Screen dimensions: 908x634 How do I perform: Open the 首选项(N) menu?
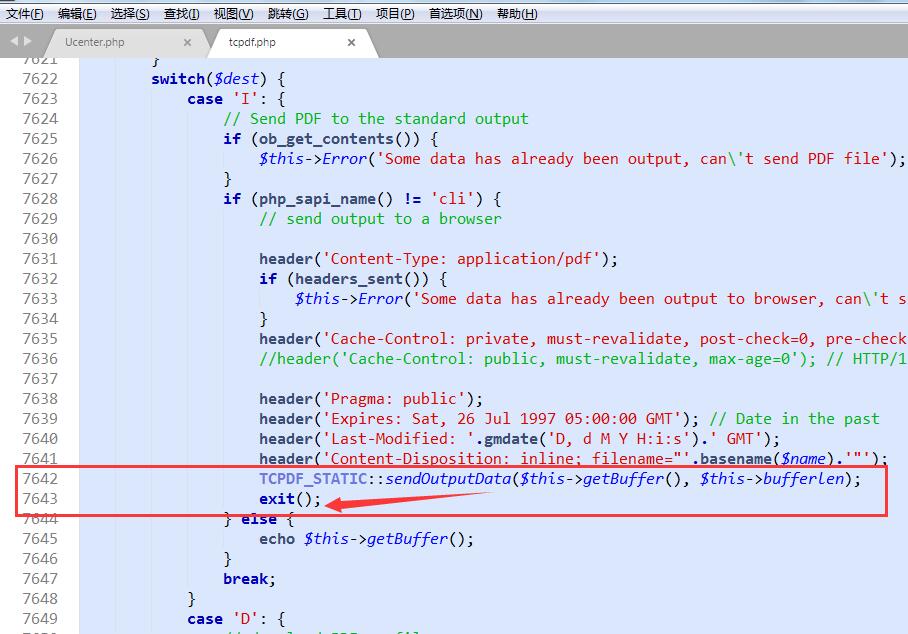point(455,13)
